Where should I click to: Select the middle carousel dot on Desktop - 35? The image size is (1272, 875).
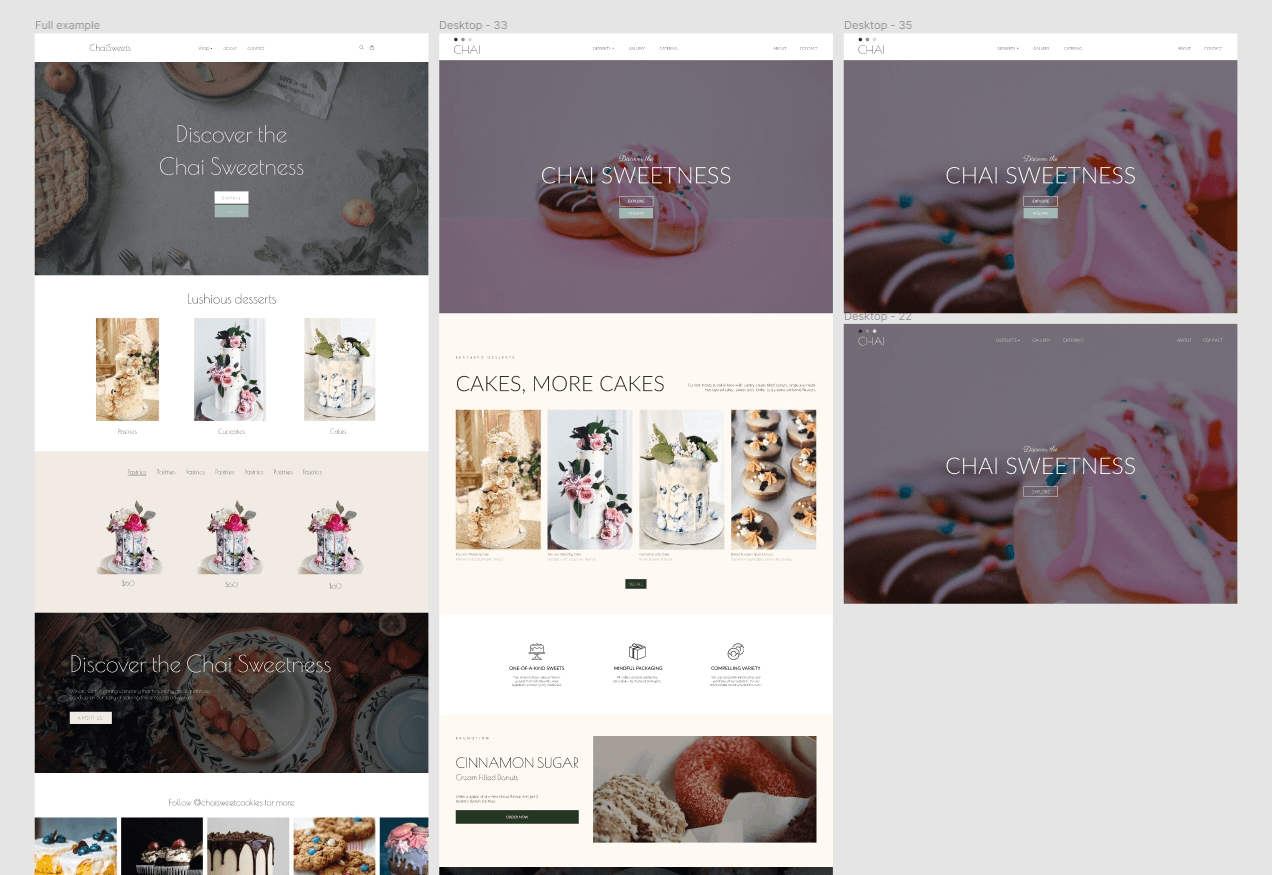pyautogui.click(x=867, y=39)
